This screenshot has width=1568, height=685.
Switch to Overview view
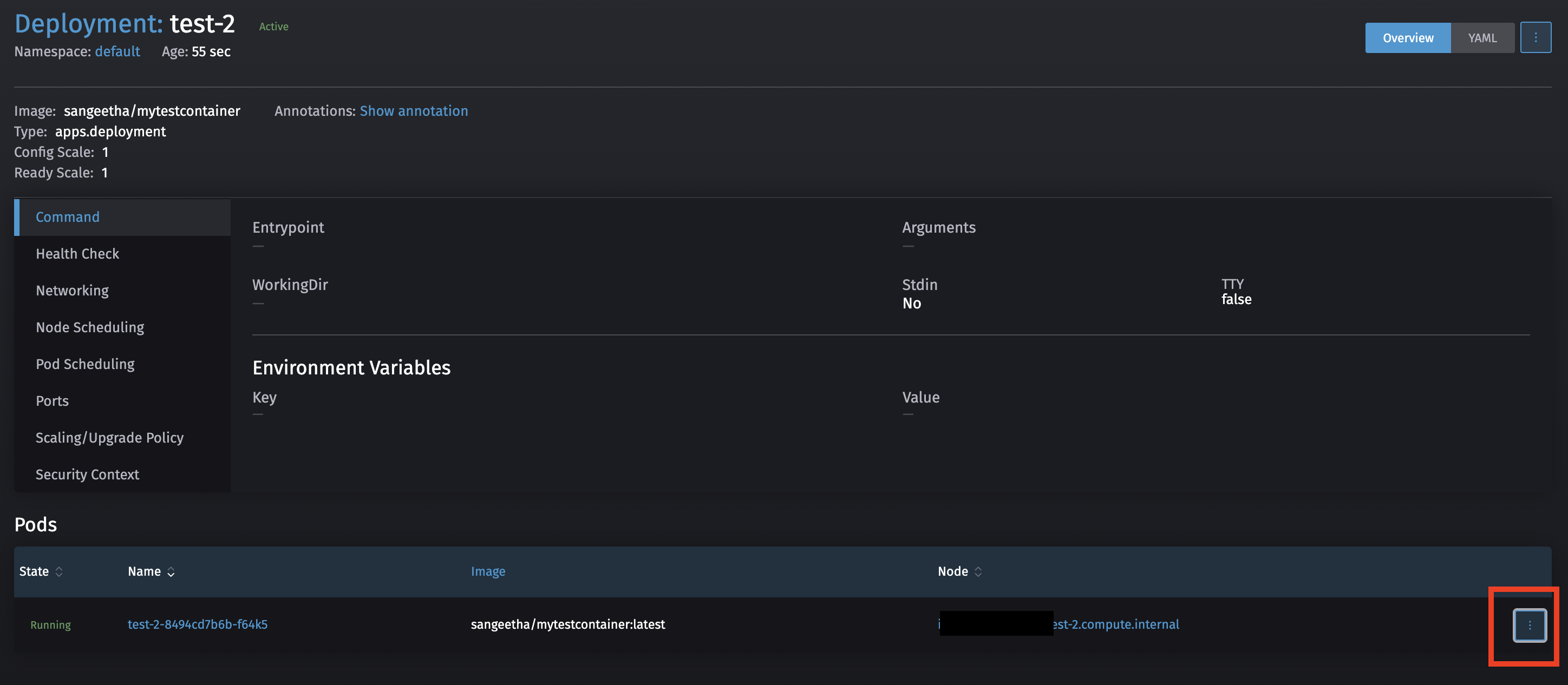1408,38
